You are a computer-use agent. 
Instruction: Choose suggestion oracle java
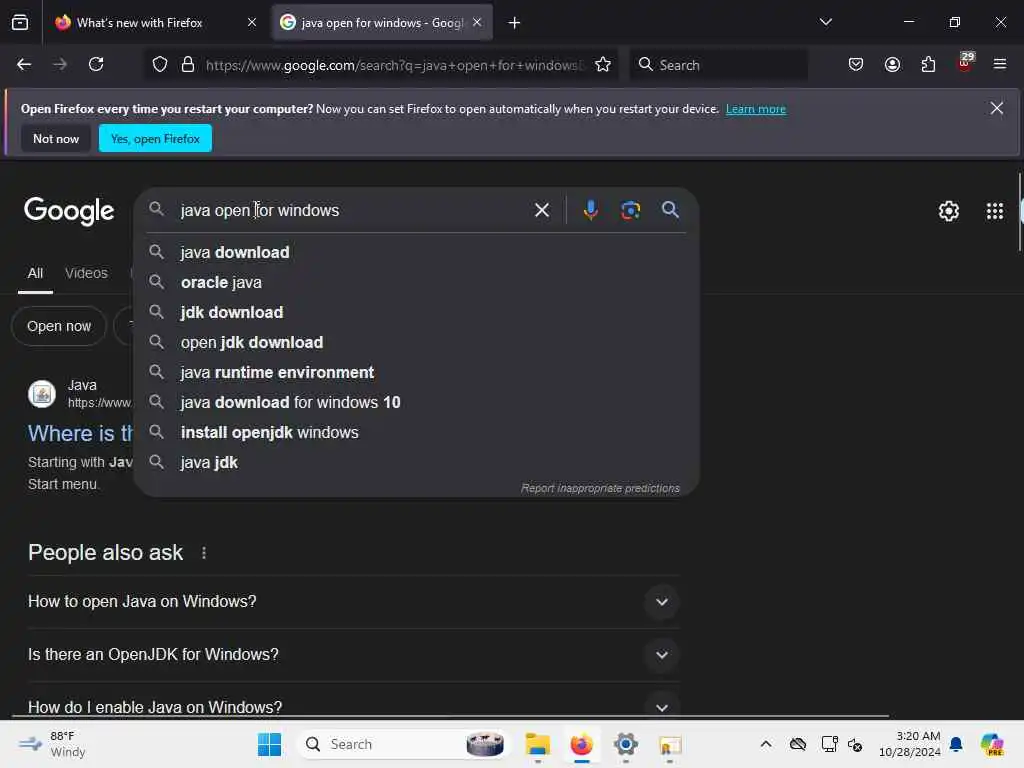[416, 283]
